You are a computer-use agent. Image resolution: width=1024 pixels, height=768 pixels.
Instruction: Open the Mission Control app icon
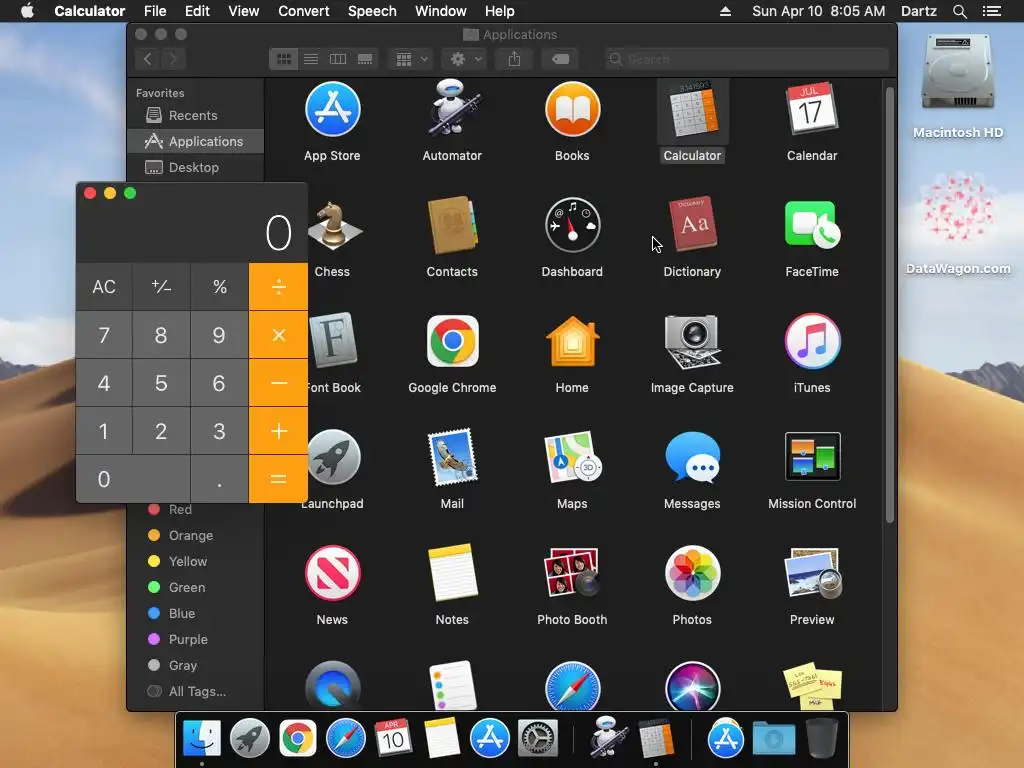tap(812, 456)
